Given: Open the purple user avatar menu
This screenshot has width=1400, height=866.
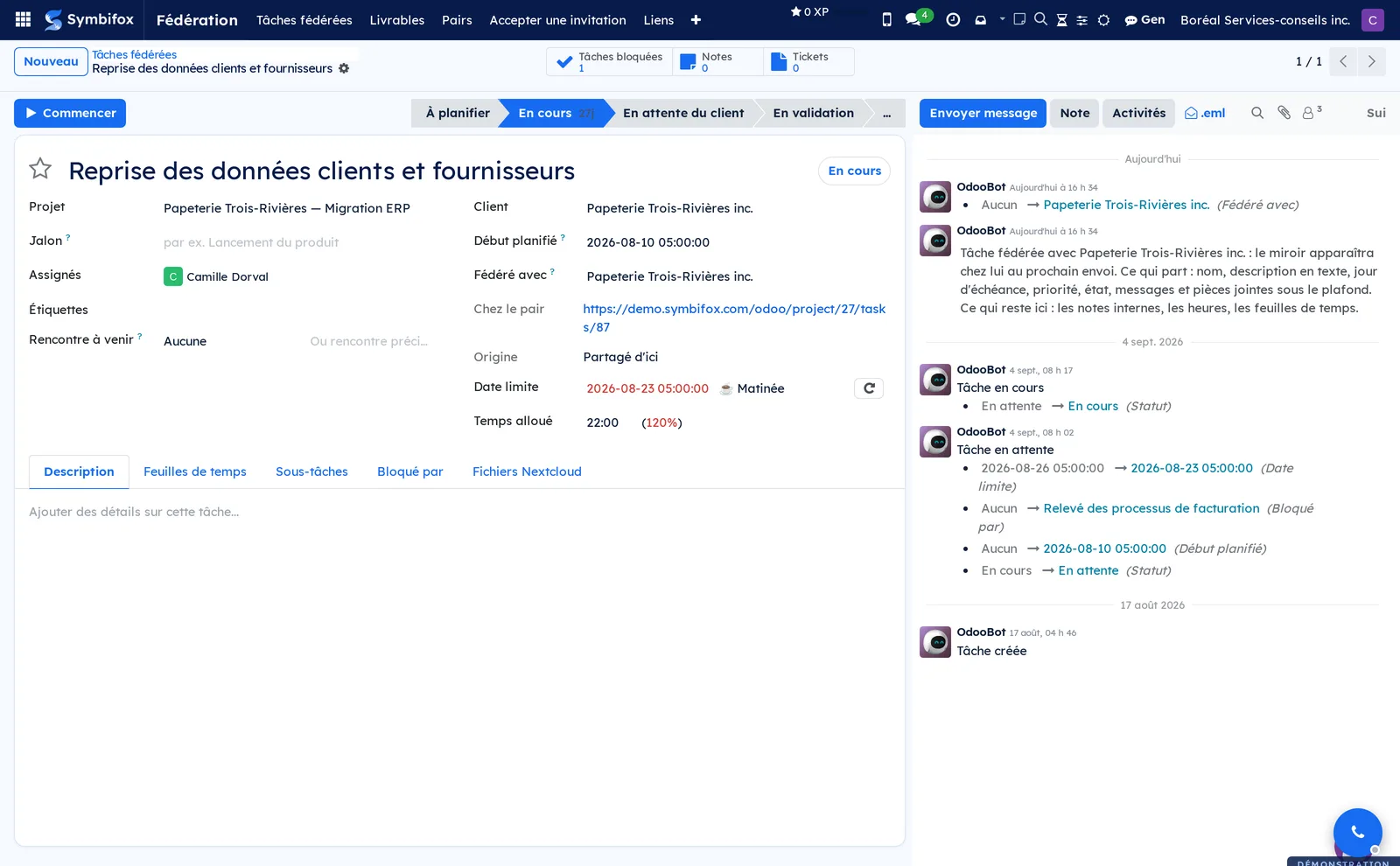Looking at the screenshot, I should click(1372, 20).
